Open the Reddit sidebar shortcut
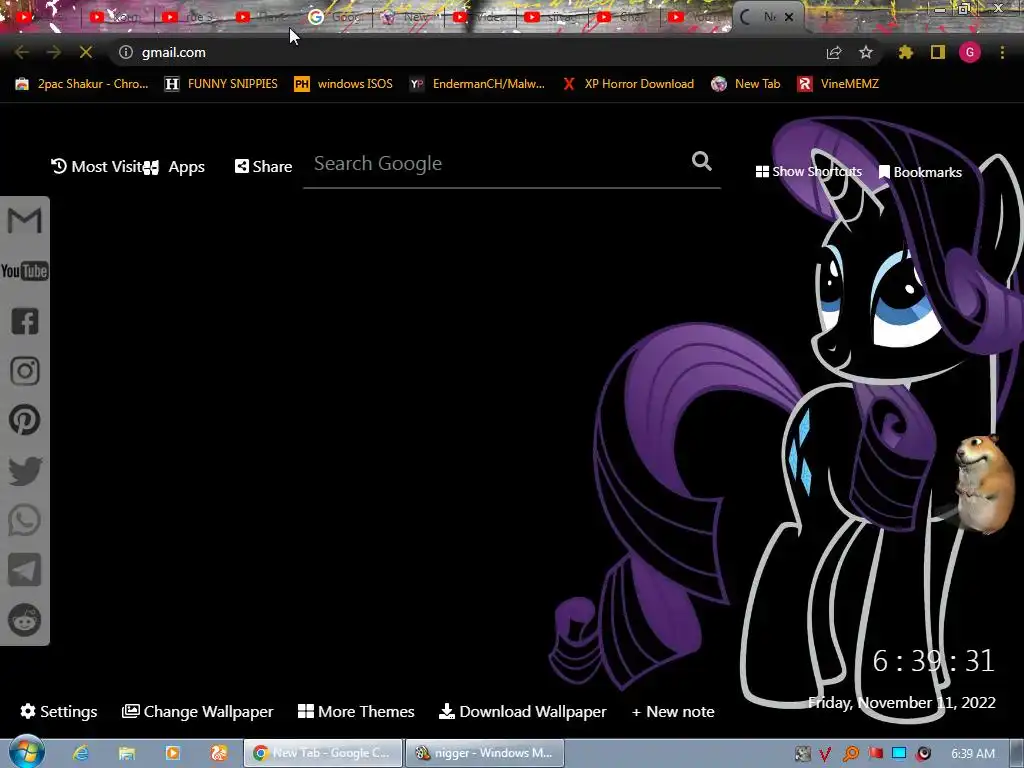 click(25, 620)
